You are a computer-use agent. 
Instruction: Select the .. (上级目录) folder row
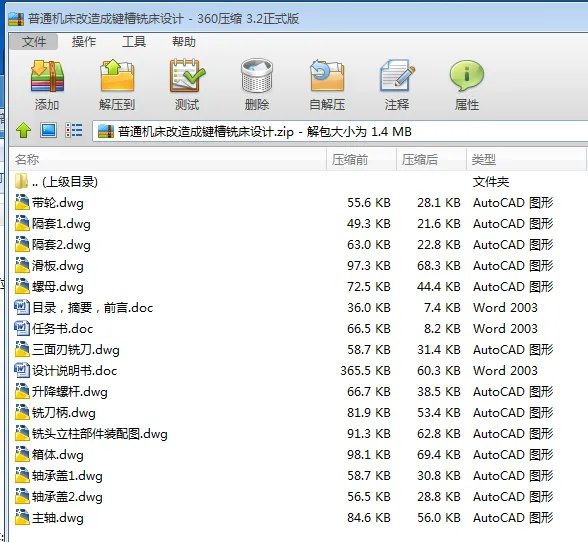(x=298, y=182)
